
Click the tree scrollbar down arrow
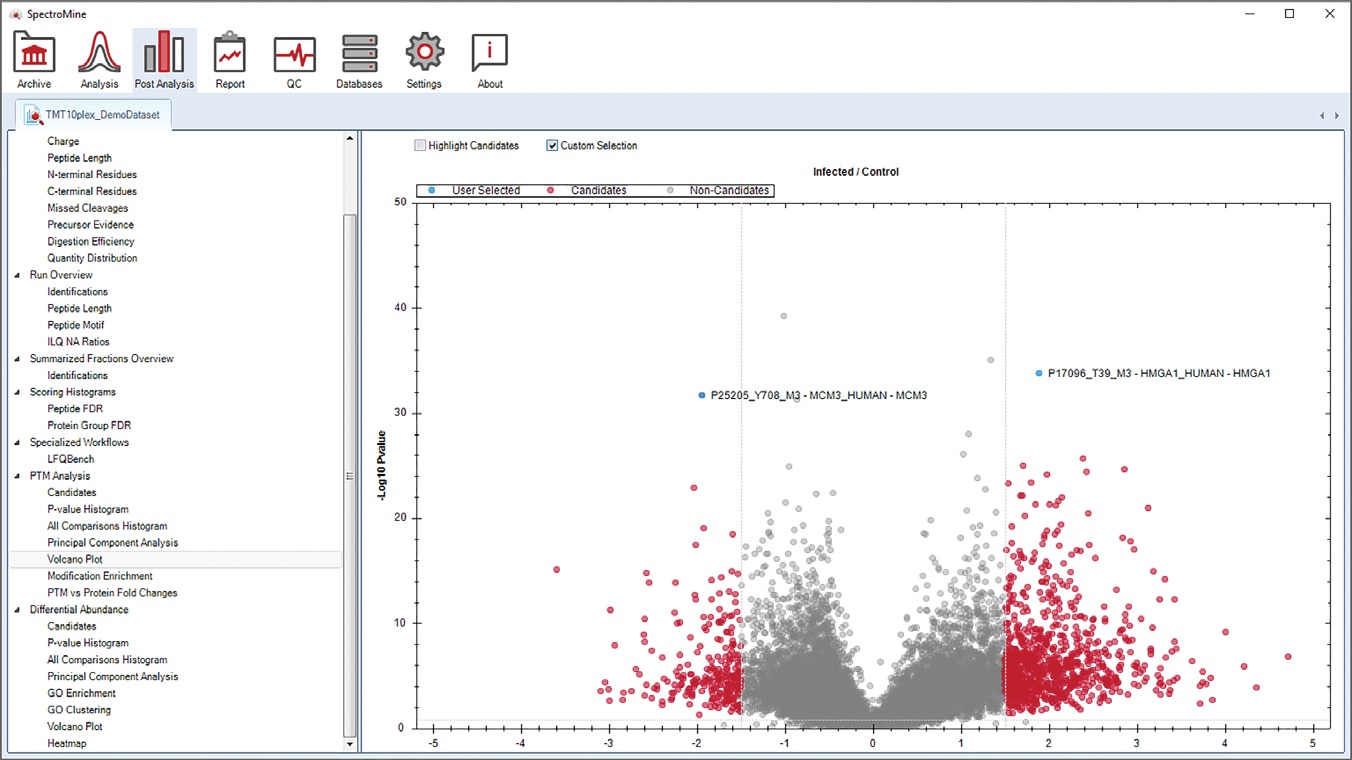[x=350, y=744]
